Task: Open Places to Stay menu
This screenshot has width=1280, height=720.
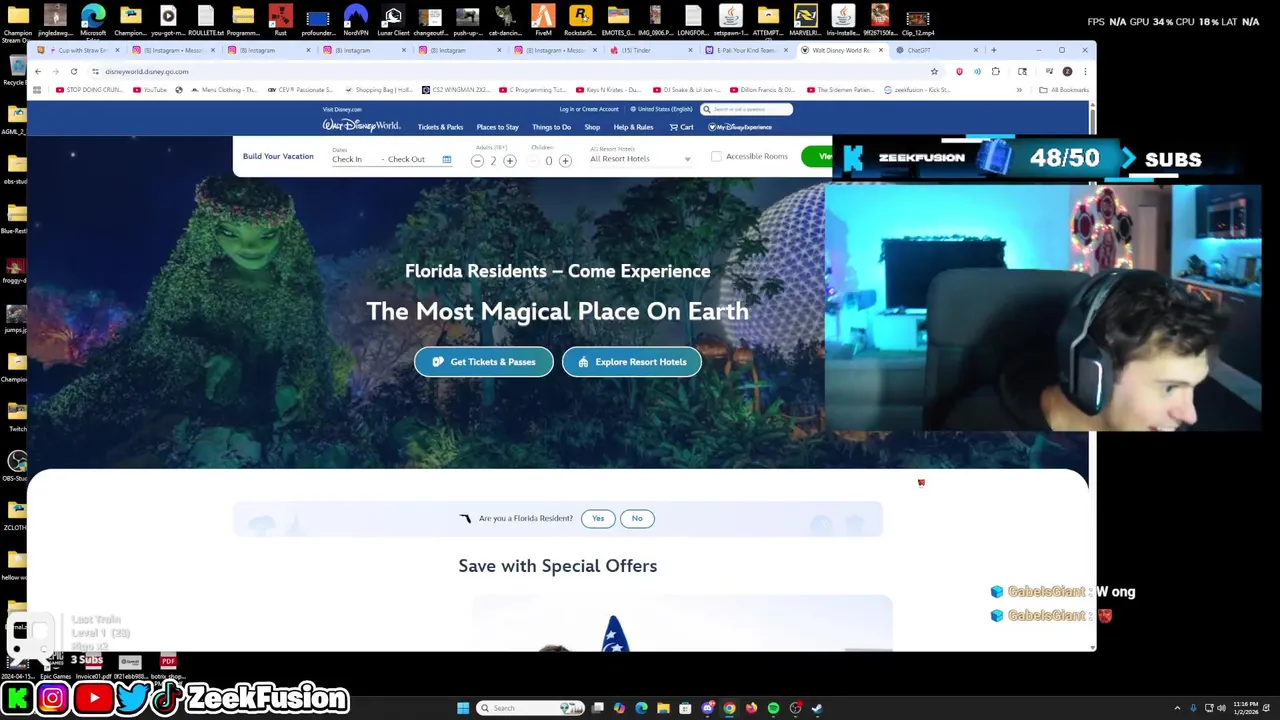Action: click(x=497, y=127)
